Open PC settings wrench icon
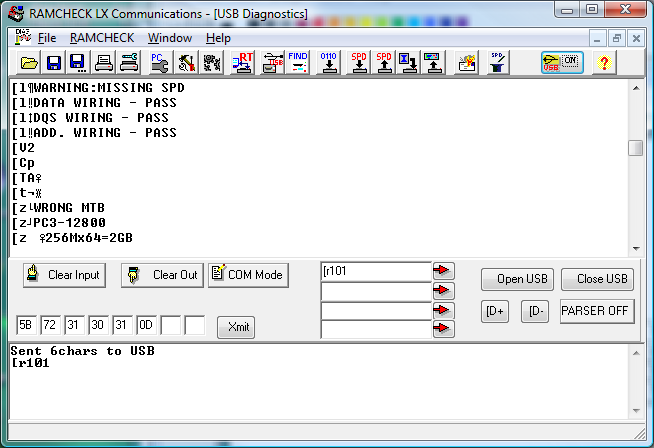This screenshot has height=448, width=654. click(x=159, y=63)
